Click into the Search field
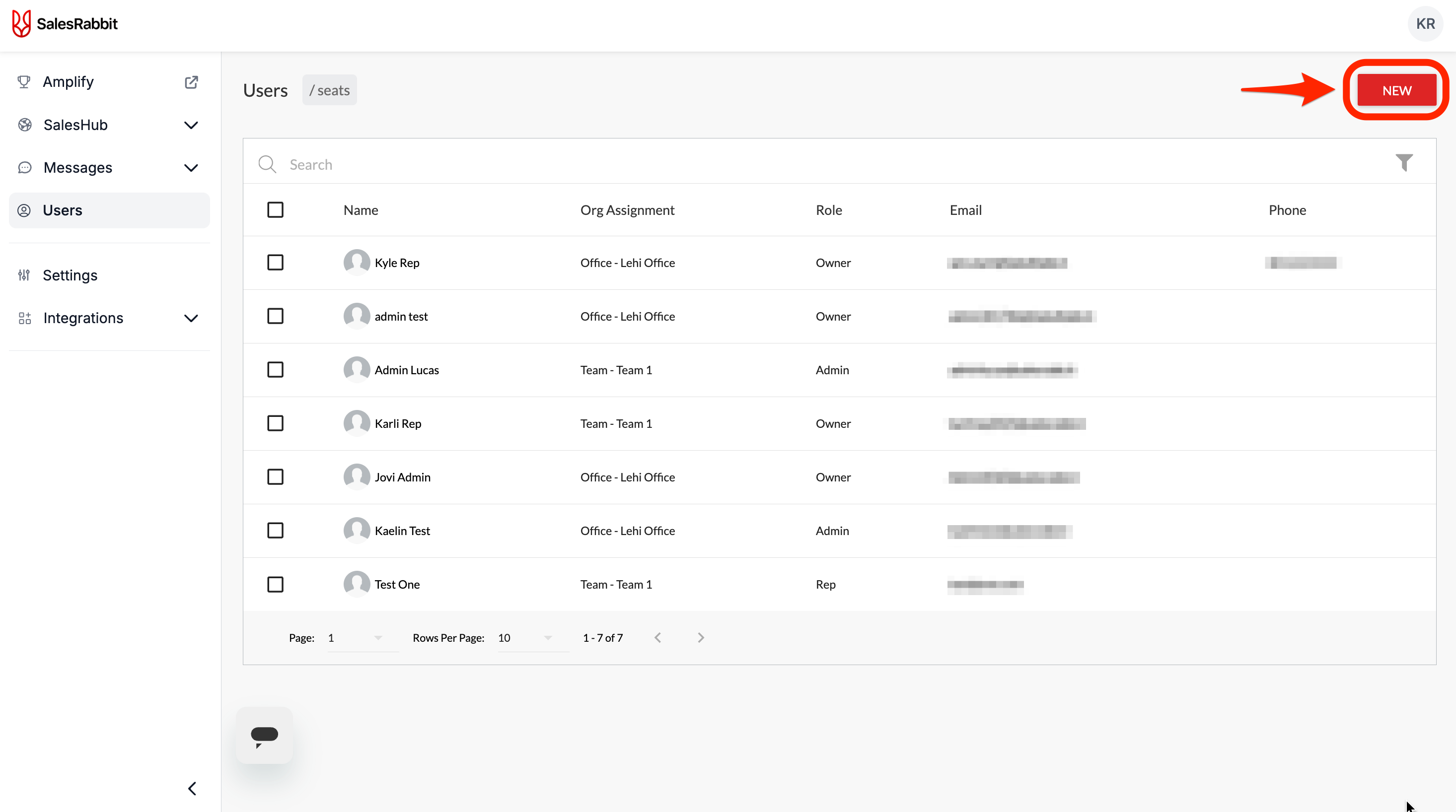This screenshot has height=812, width=1456. tap(791, 164)
